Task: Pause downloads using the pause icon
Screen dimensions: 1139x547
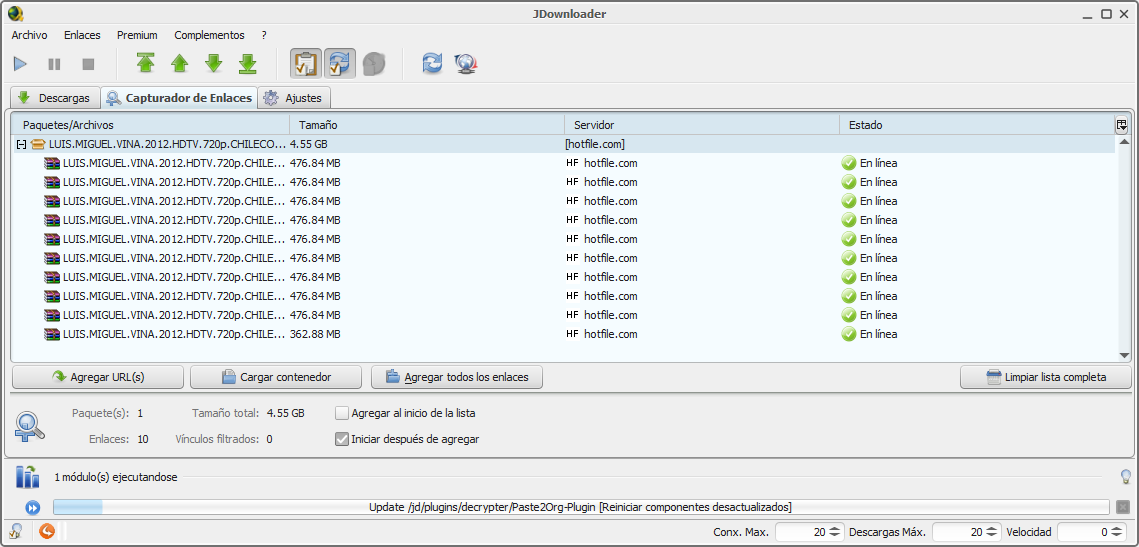Action: (x=54, y=64)
